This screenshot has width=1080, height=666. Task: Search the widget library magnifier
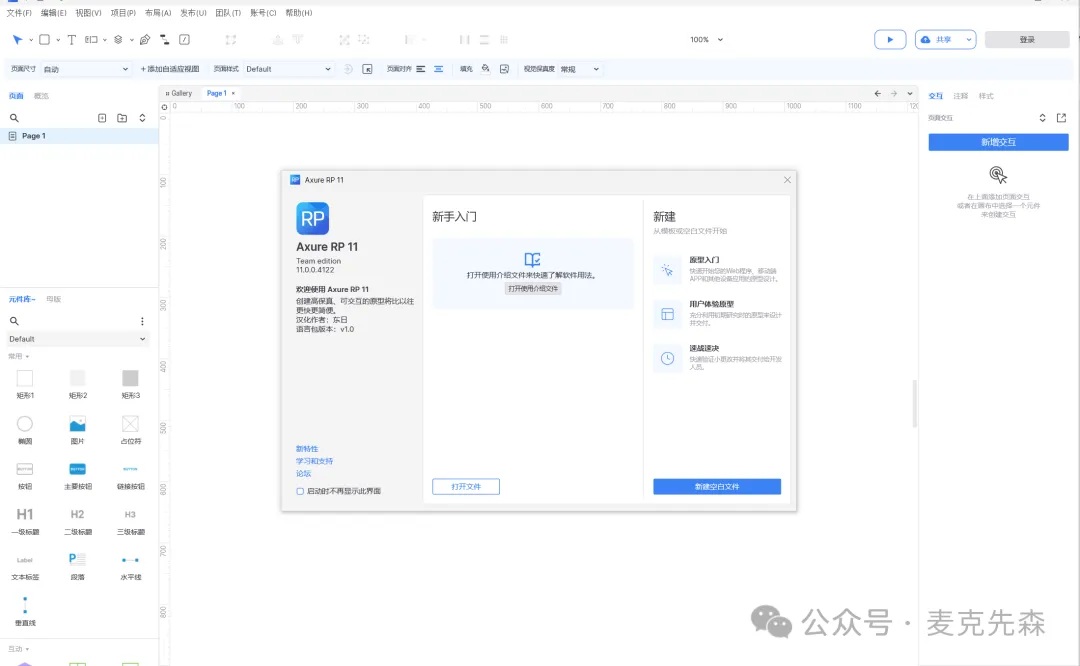pyautogui.click(x=14, y=321)
